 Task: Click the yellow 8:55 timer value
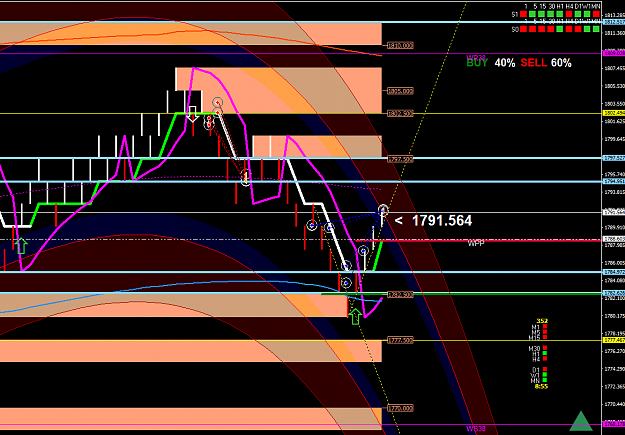pyautogui.click(x=542, y=386)
